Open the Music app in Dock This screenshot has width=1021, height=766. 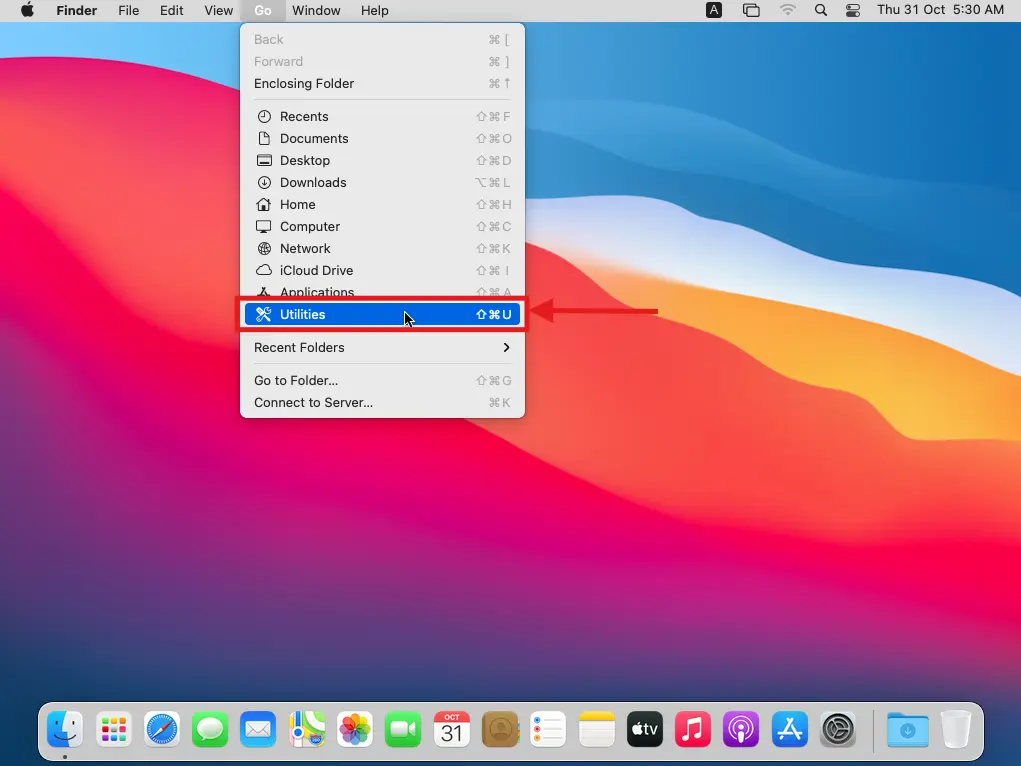pyautogui.click(x=693, y=729)
